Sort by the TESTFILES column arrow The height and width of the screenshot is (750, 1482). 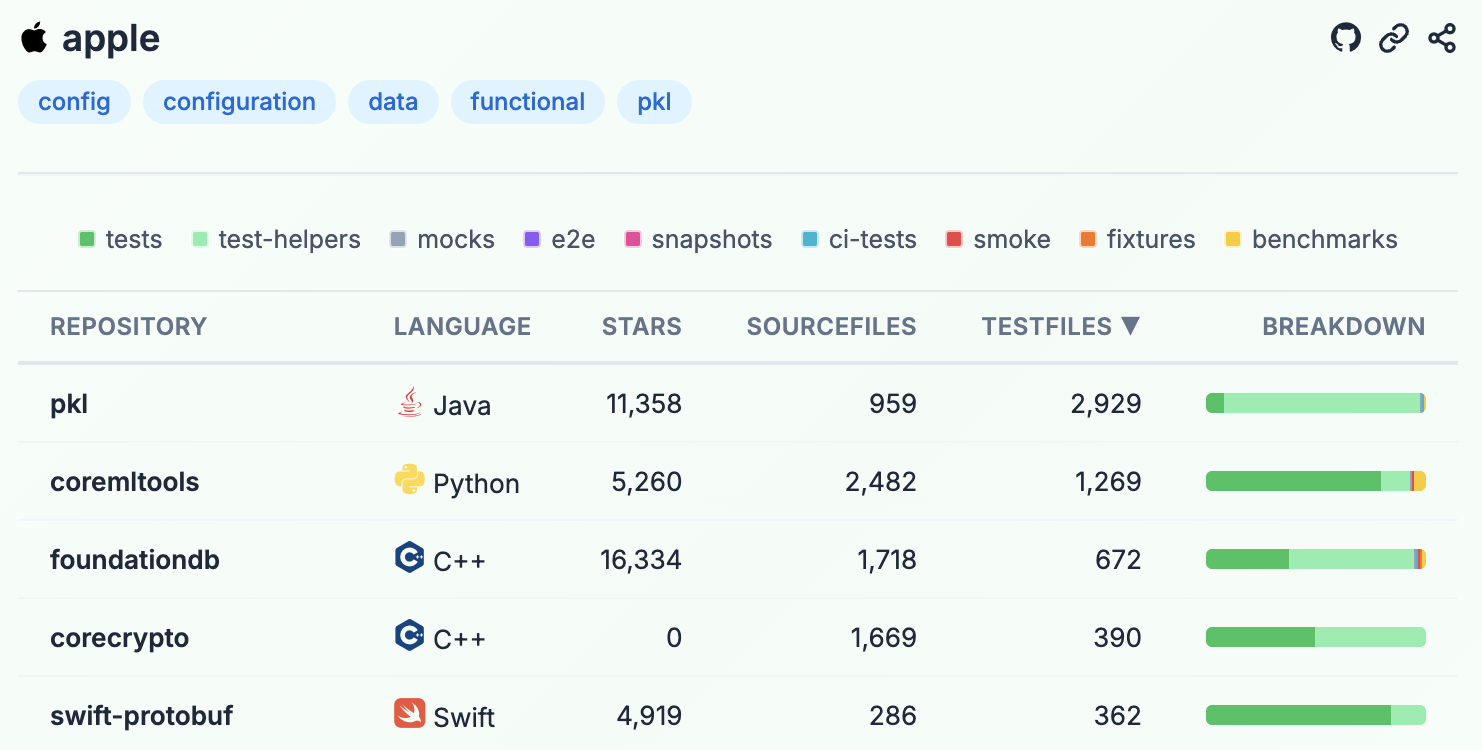pyautogui.click(x=1131, y=325)
